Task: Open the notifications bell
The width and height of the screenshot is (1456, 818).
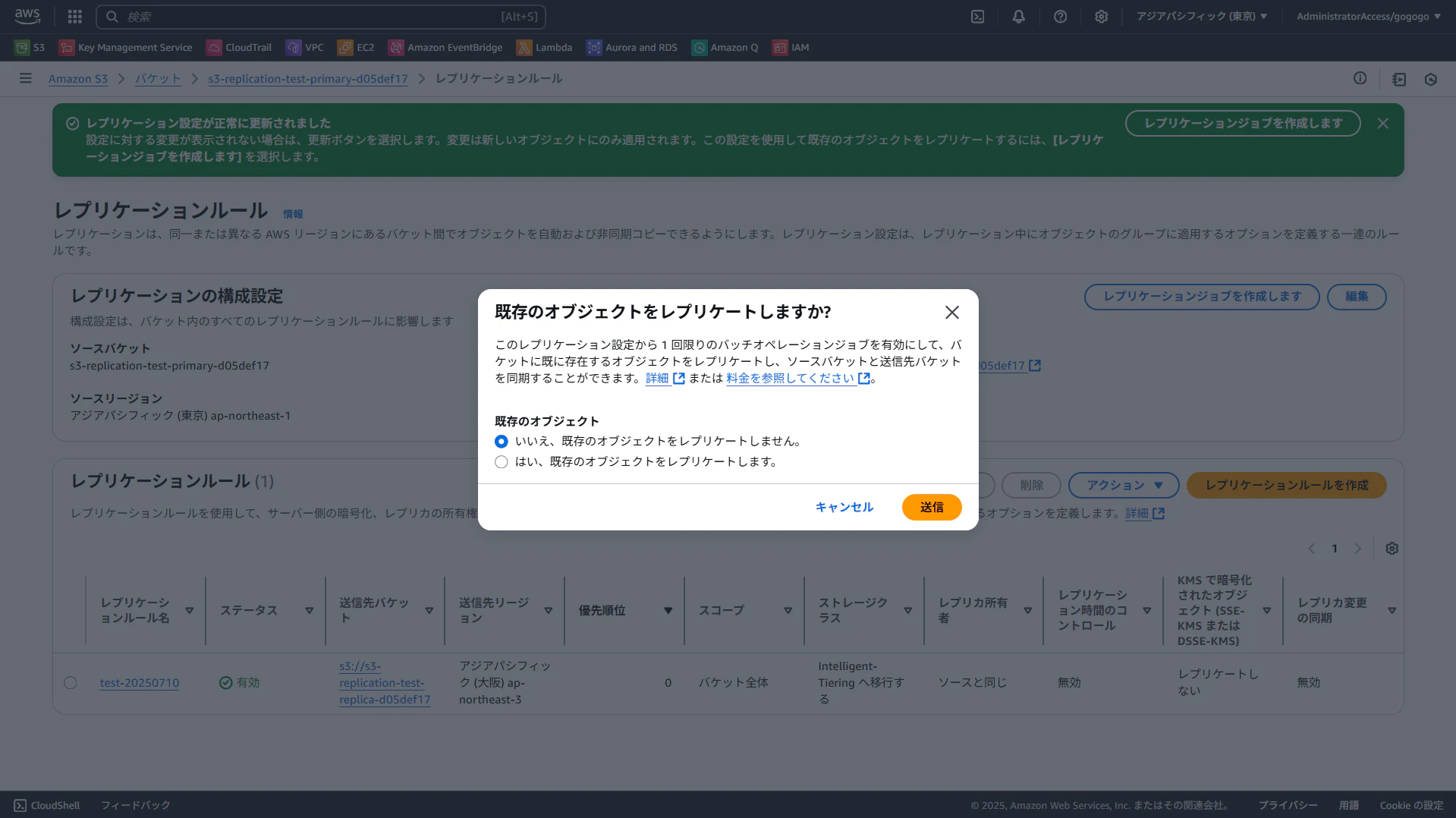Action: [1018, 16]
